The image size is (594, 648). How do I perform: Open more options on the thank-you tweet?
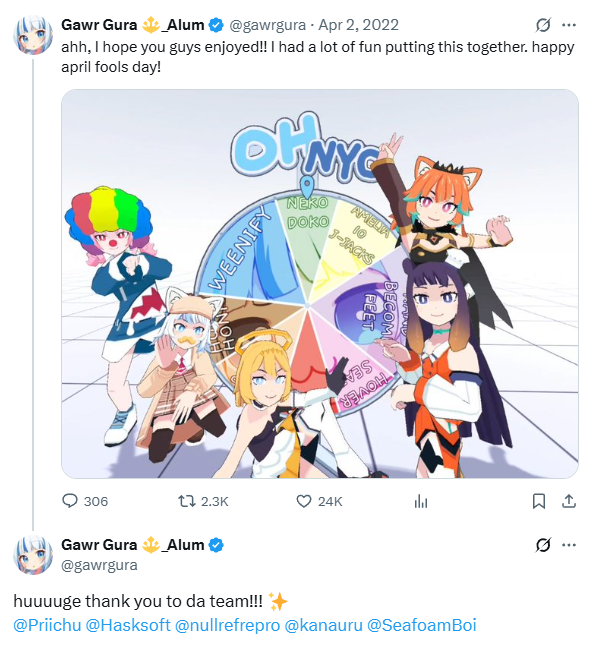(x=569, y=545)
